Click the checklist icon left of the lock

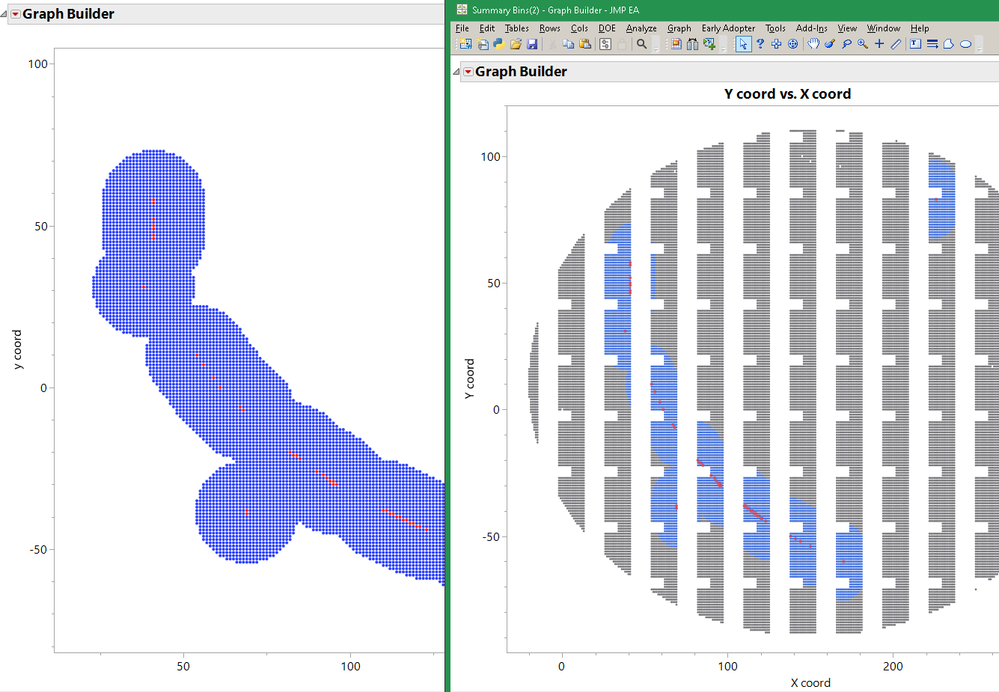[605, 44]
